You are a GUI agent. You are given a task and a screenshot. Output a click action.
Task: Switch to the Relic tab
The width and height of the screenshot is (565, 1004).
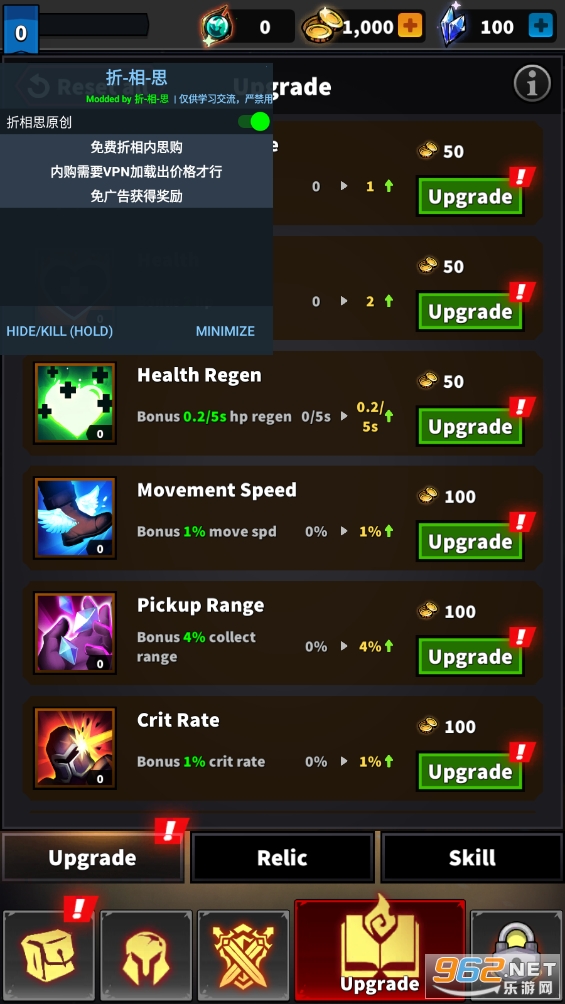click(282, 857)
